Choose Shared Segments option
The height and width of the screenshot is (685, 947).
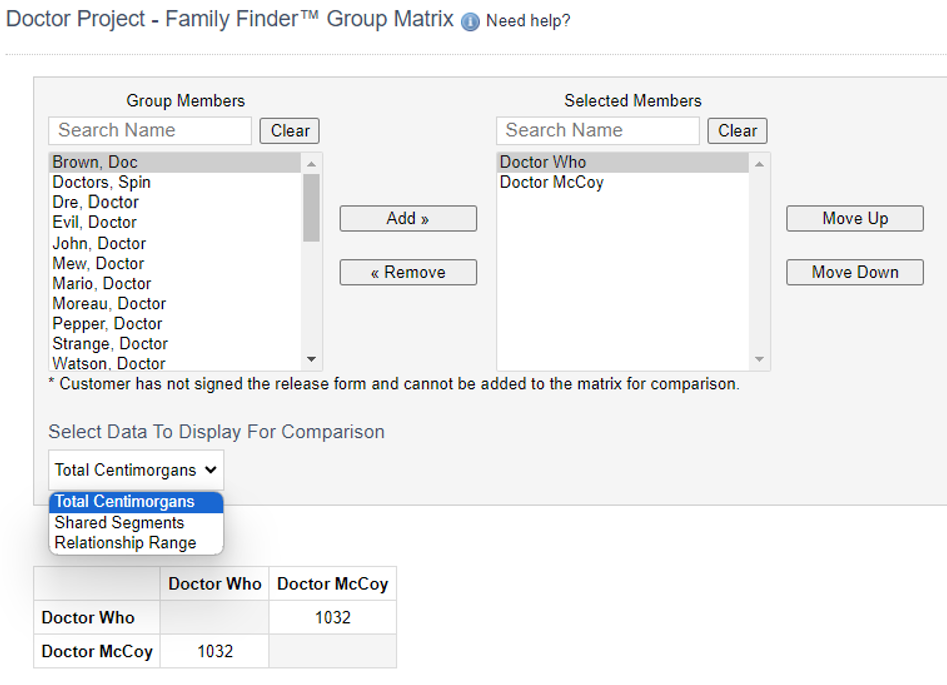(x=119, y=523)
